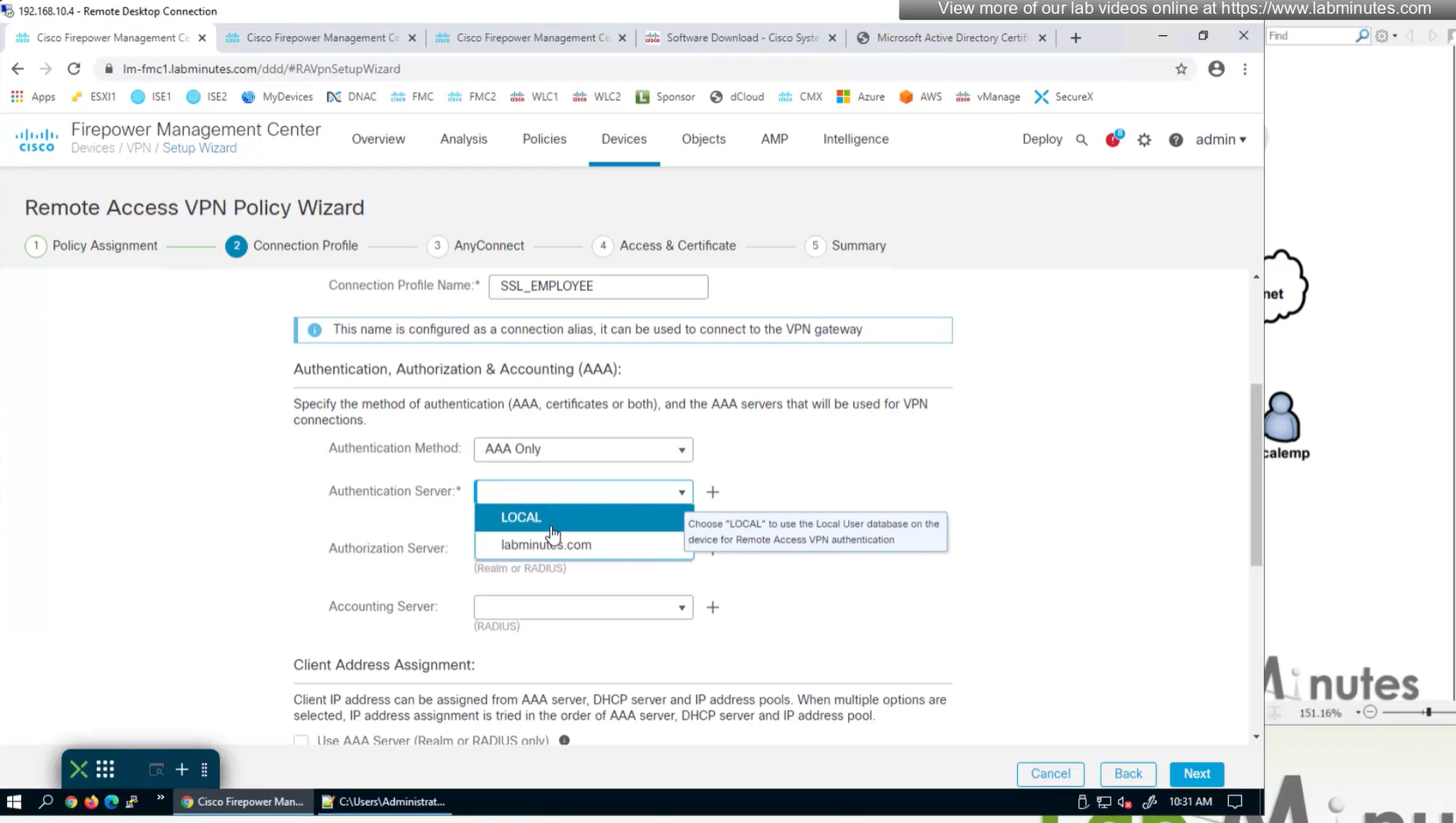The image size is (1456, 823).
Task: Bookmark this page with star icon
Action: click(1181, 69)
